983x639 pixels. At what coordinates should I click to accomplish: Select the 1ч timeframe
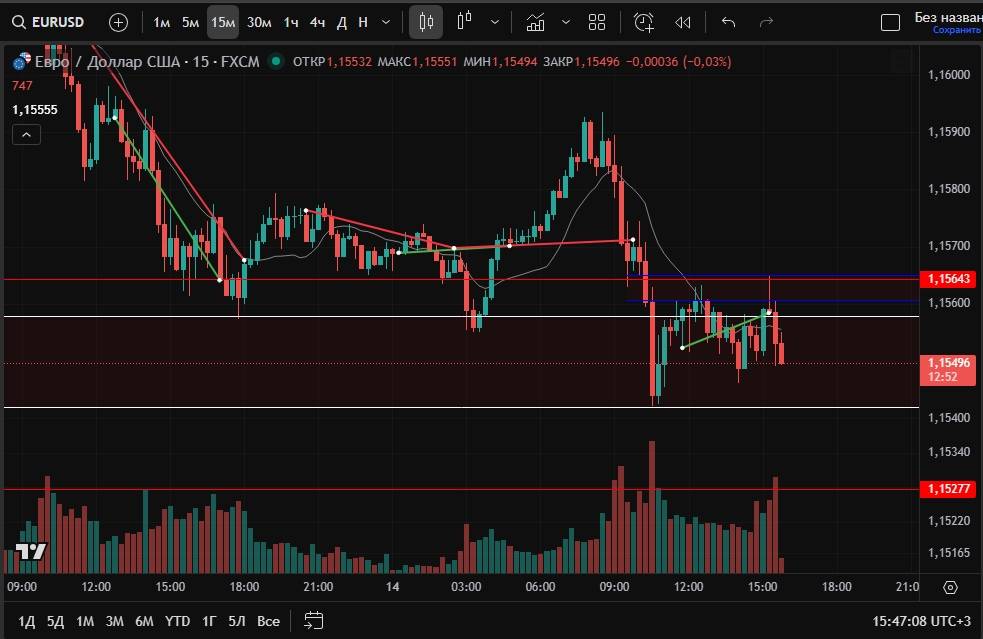pyautogui.click(x=290, y=22)
